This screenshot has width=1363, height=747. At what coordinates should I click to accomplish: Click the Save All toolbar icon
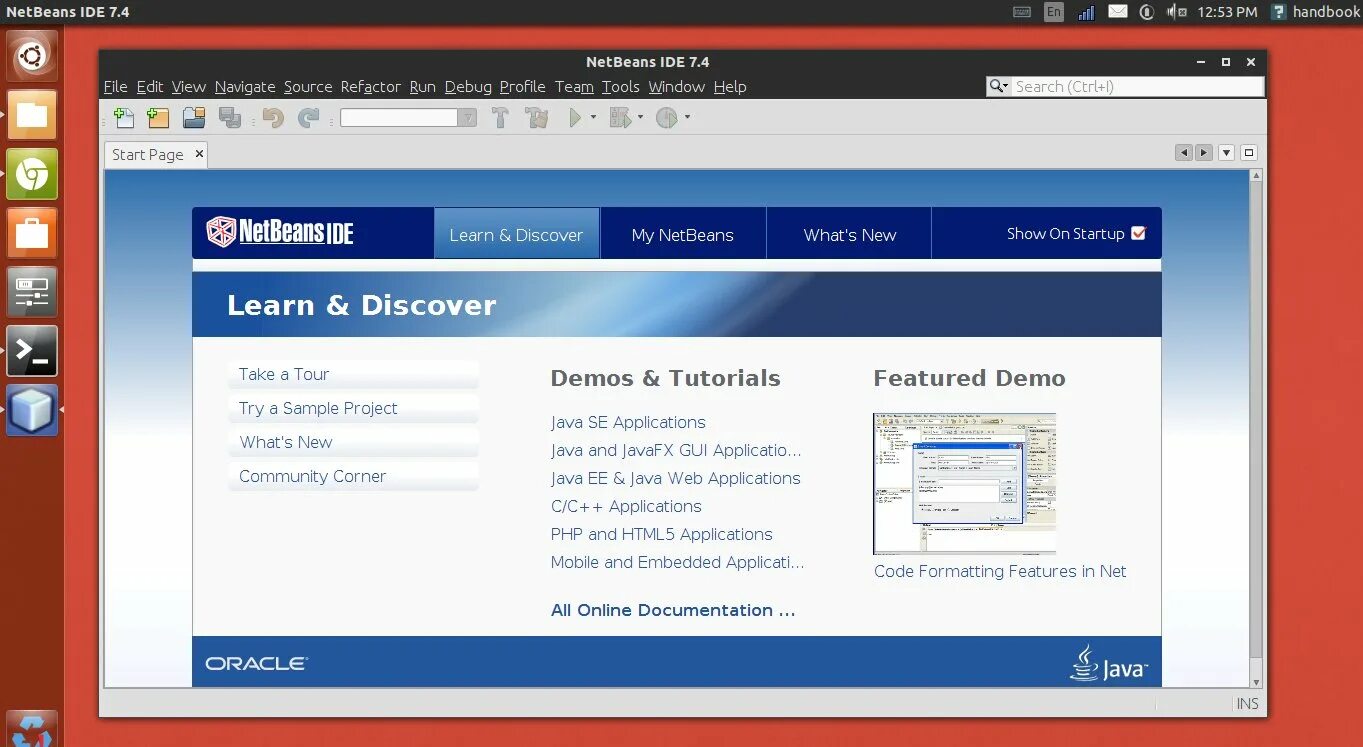click(x=230, y=118)
